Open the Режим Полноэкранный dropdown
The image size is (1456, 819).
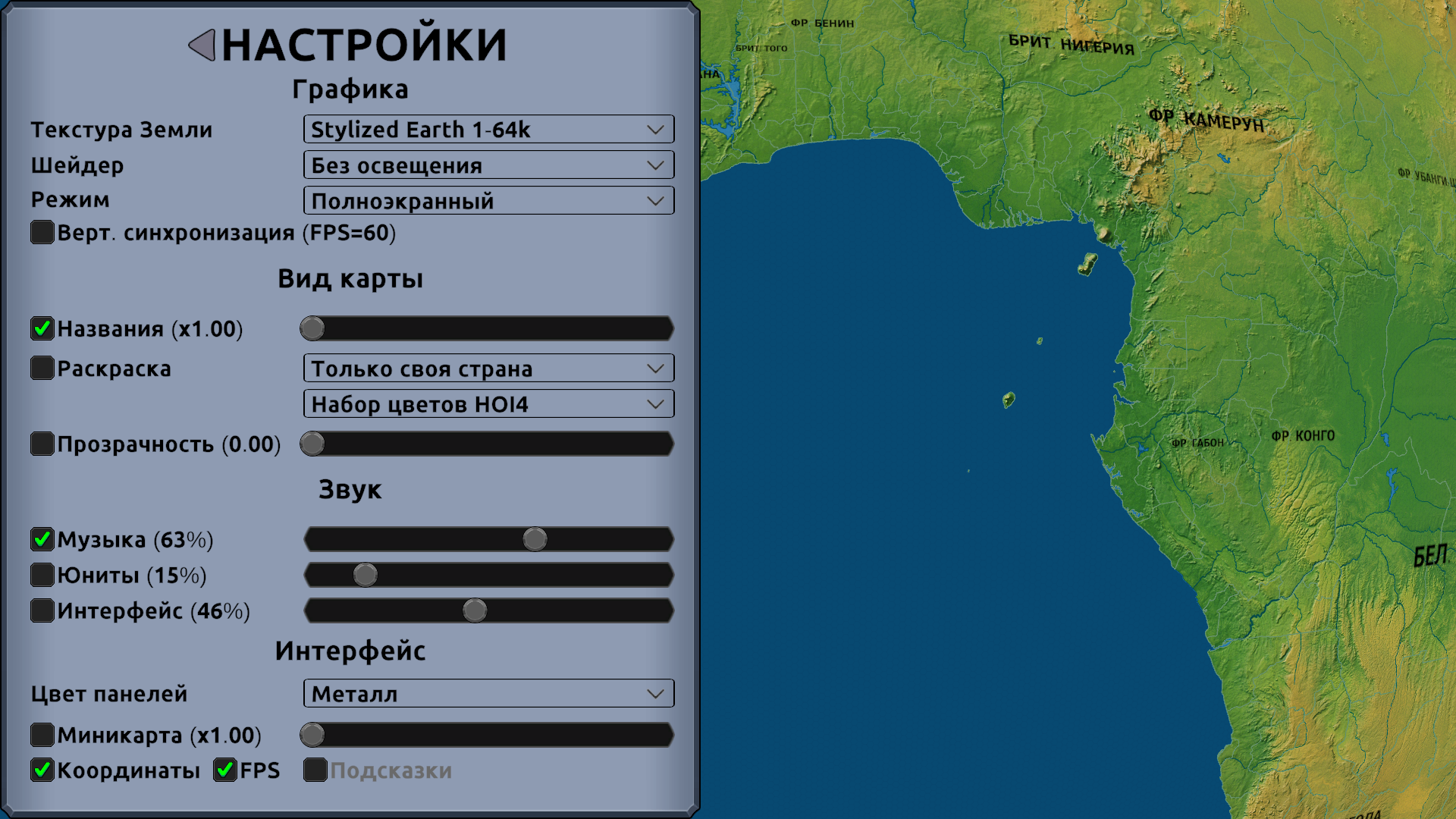pyautogui.click(x=488, y=201)
